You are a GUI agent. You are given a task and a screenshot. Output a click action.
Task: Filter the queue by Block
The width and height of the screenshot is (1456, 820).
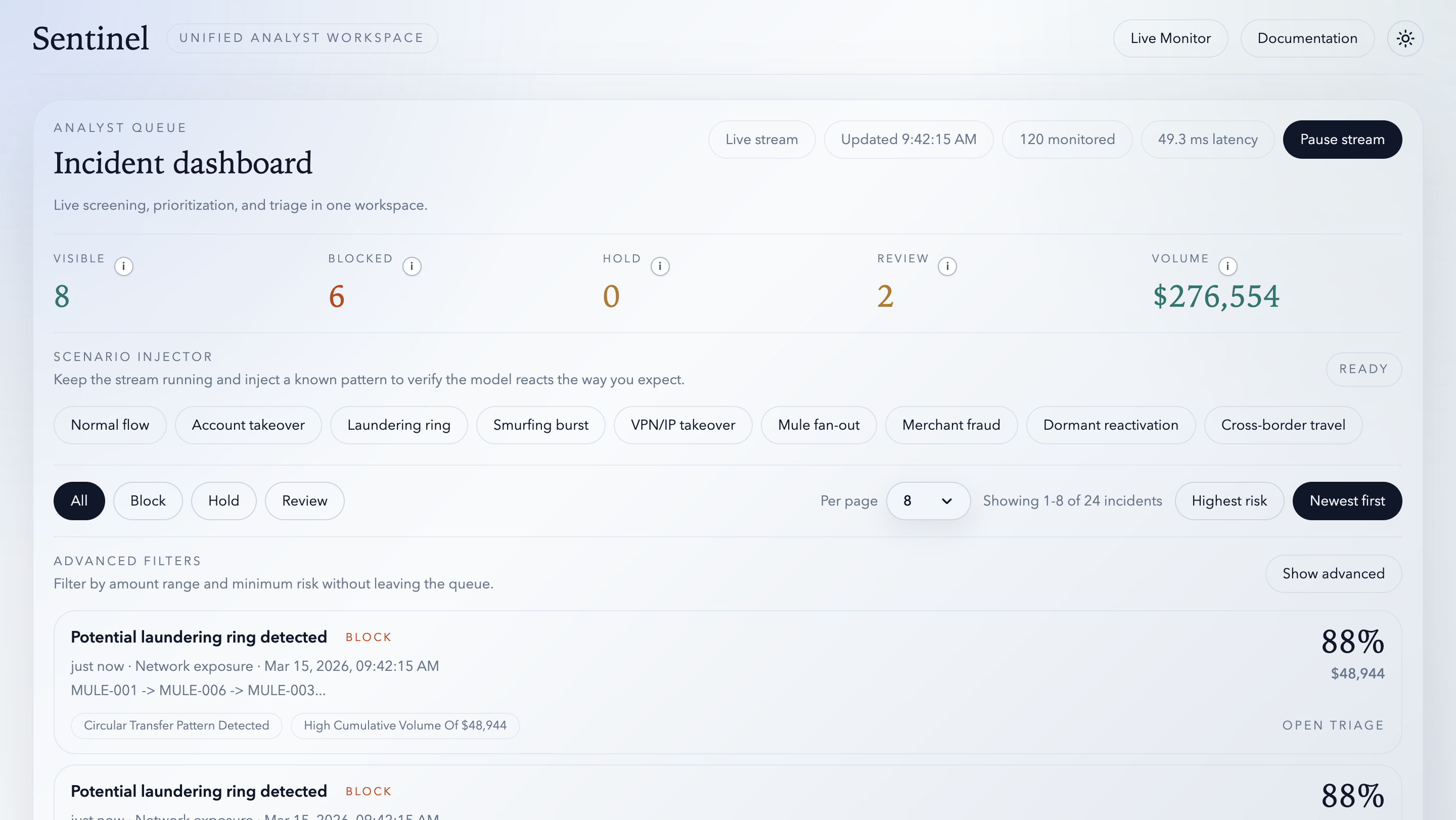pos(148,500)
